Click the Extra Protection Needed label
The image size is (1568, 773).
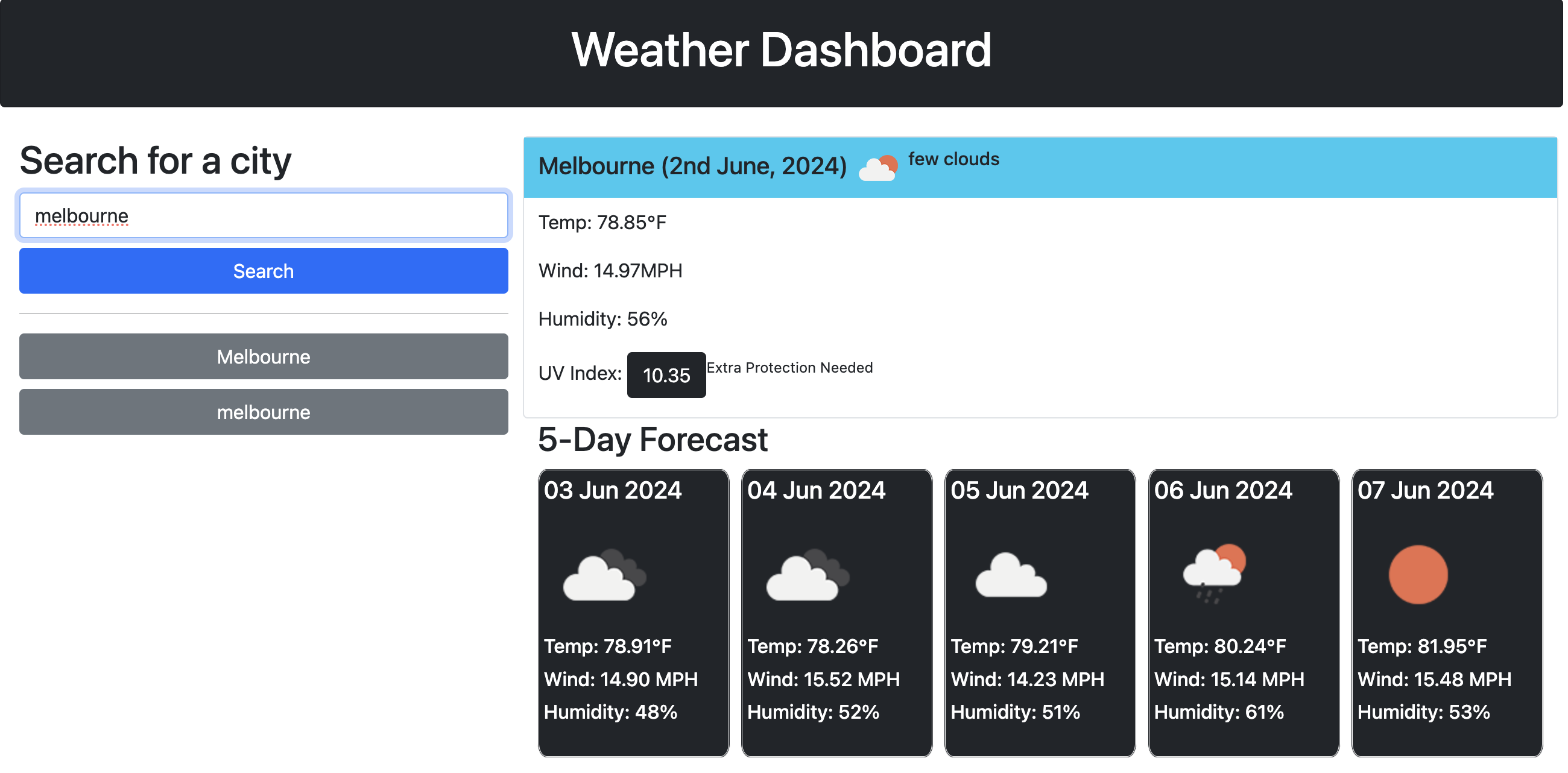coord(789,367)
